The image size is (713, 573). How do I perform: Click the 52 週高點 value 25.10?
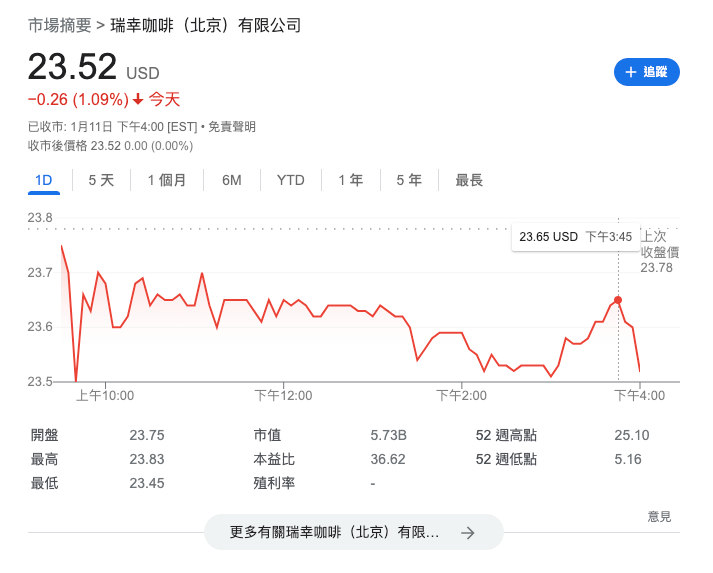coord(632,435)
